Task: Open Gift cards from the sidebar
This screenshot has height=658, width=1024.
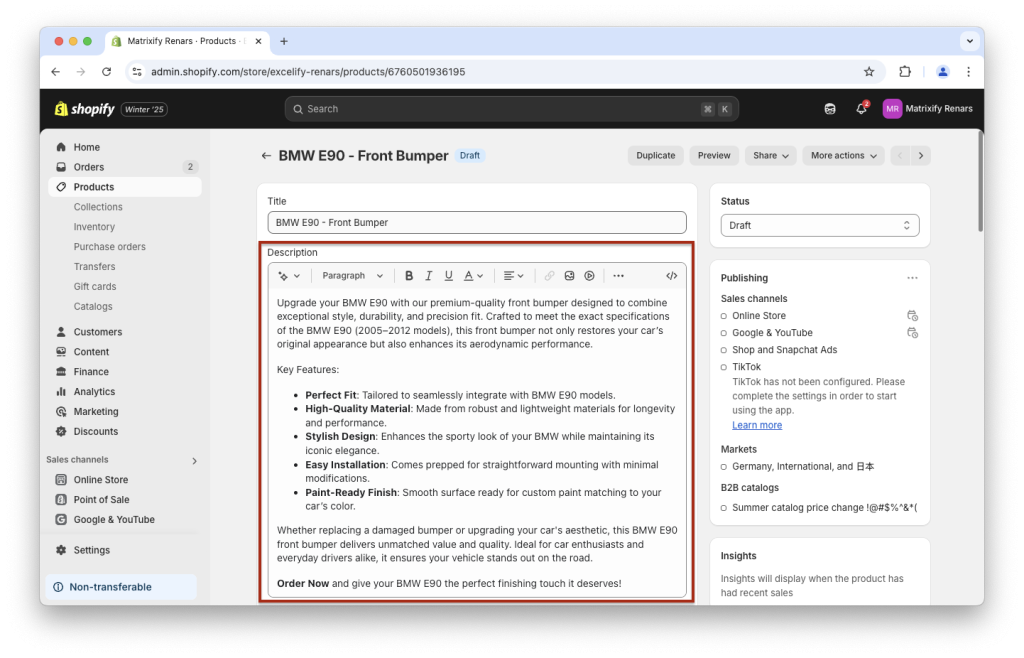Action: pyautogui.click(x=95, y=286)
